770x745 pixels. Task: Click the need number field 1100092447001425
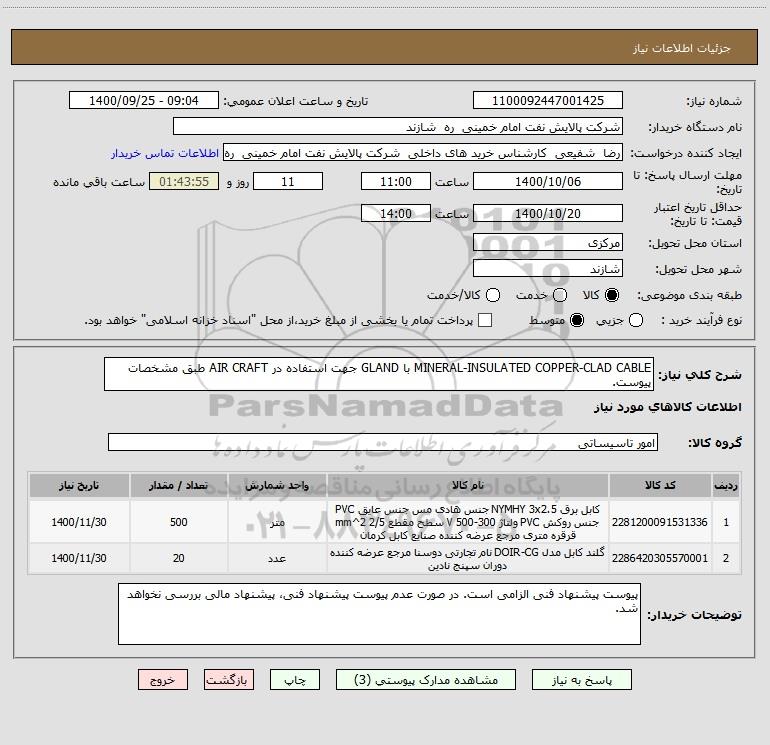548,100
